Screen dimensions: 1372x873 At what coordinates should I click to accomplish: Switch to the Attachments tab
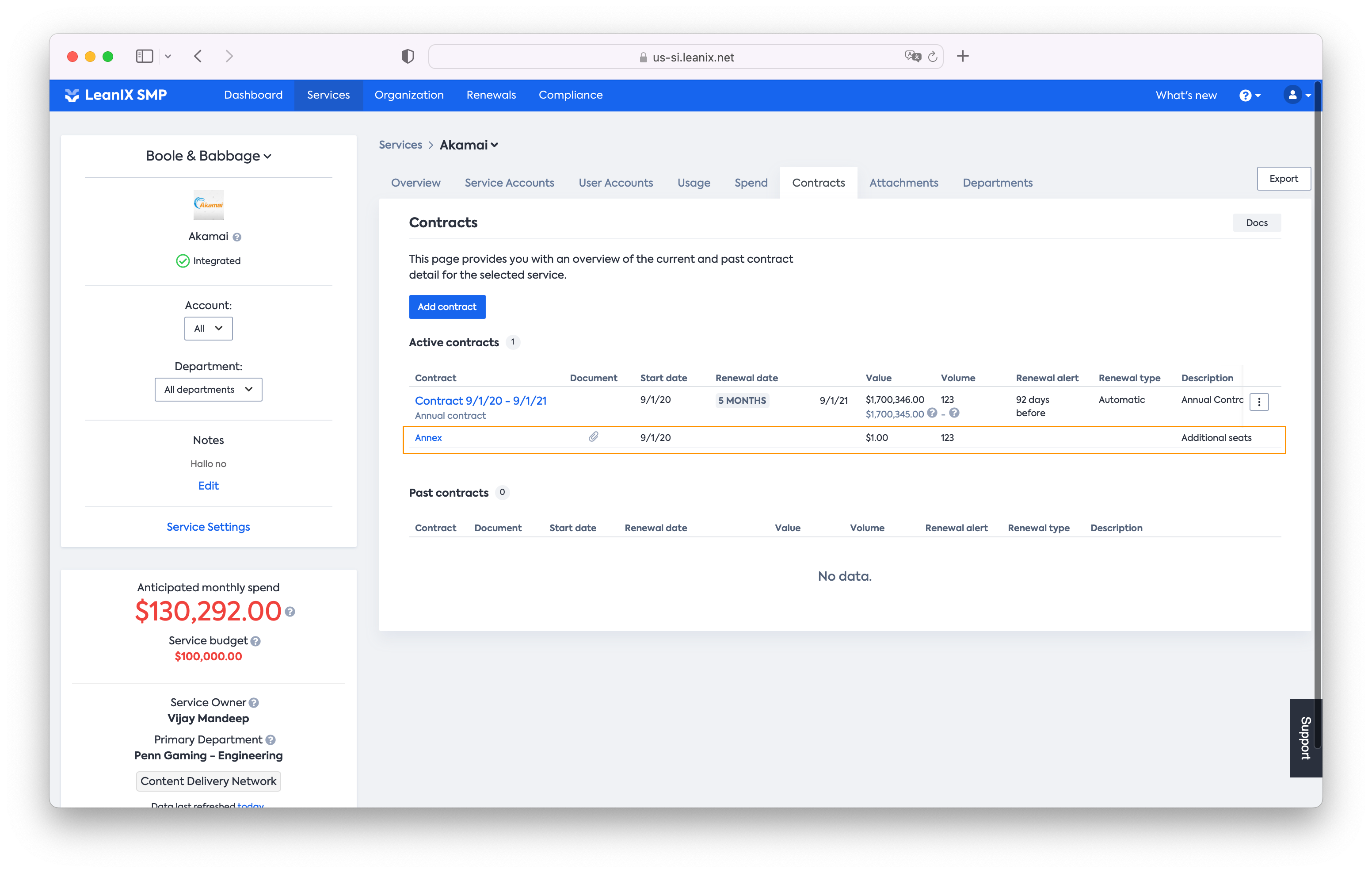tap(903, 183)
